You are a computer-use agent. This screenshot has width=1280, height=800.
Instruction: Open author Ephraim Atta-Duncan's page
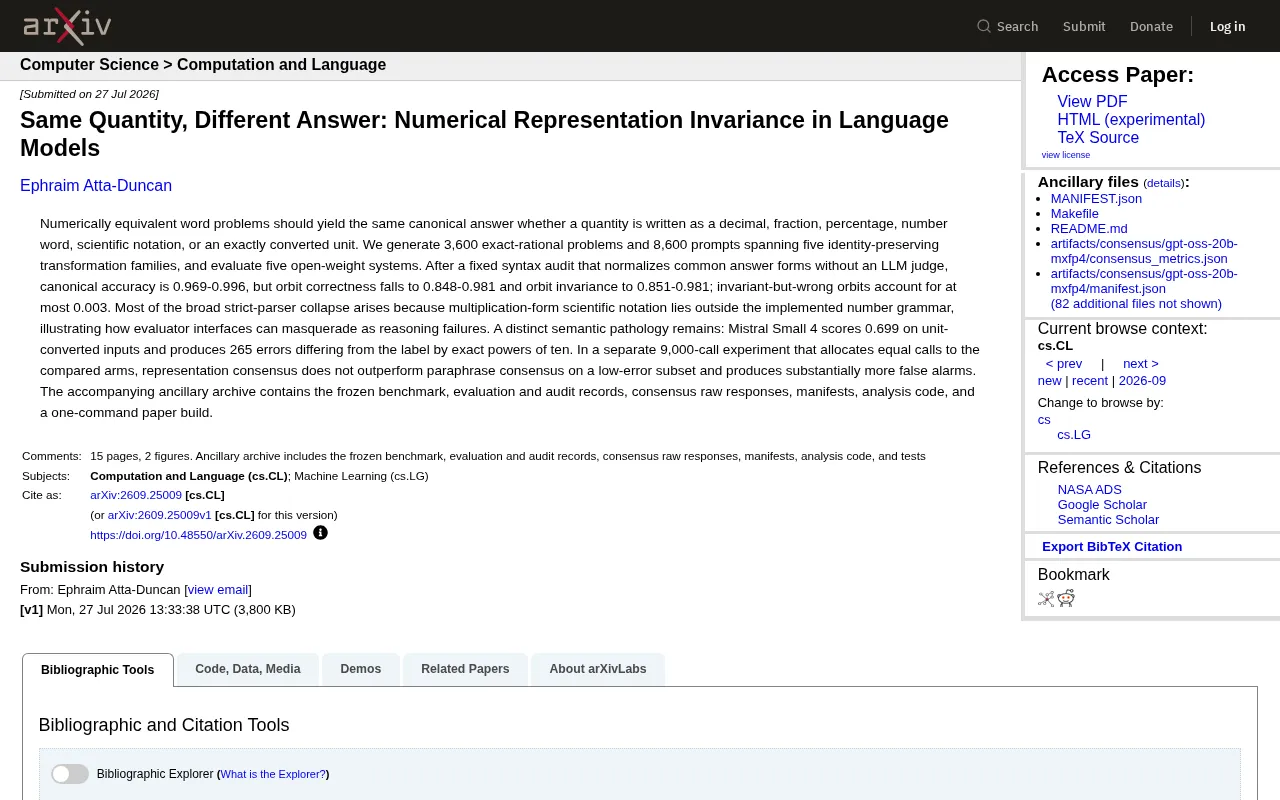click(x=96, y=186)
